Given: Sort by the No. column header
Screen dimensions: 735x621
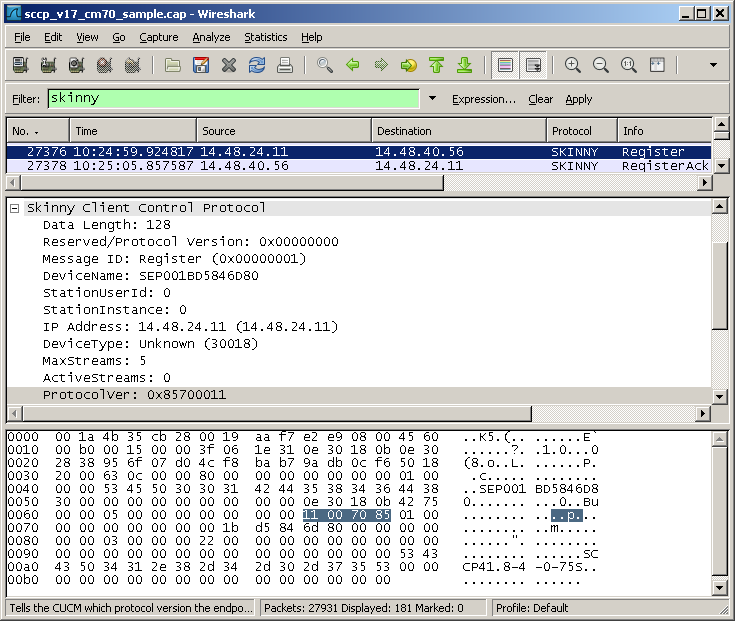Looking at the screenshot, I should tap(38, 131).
